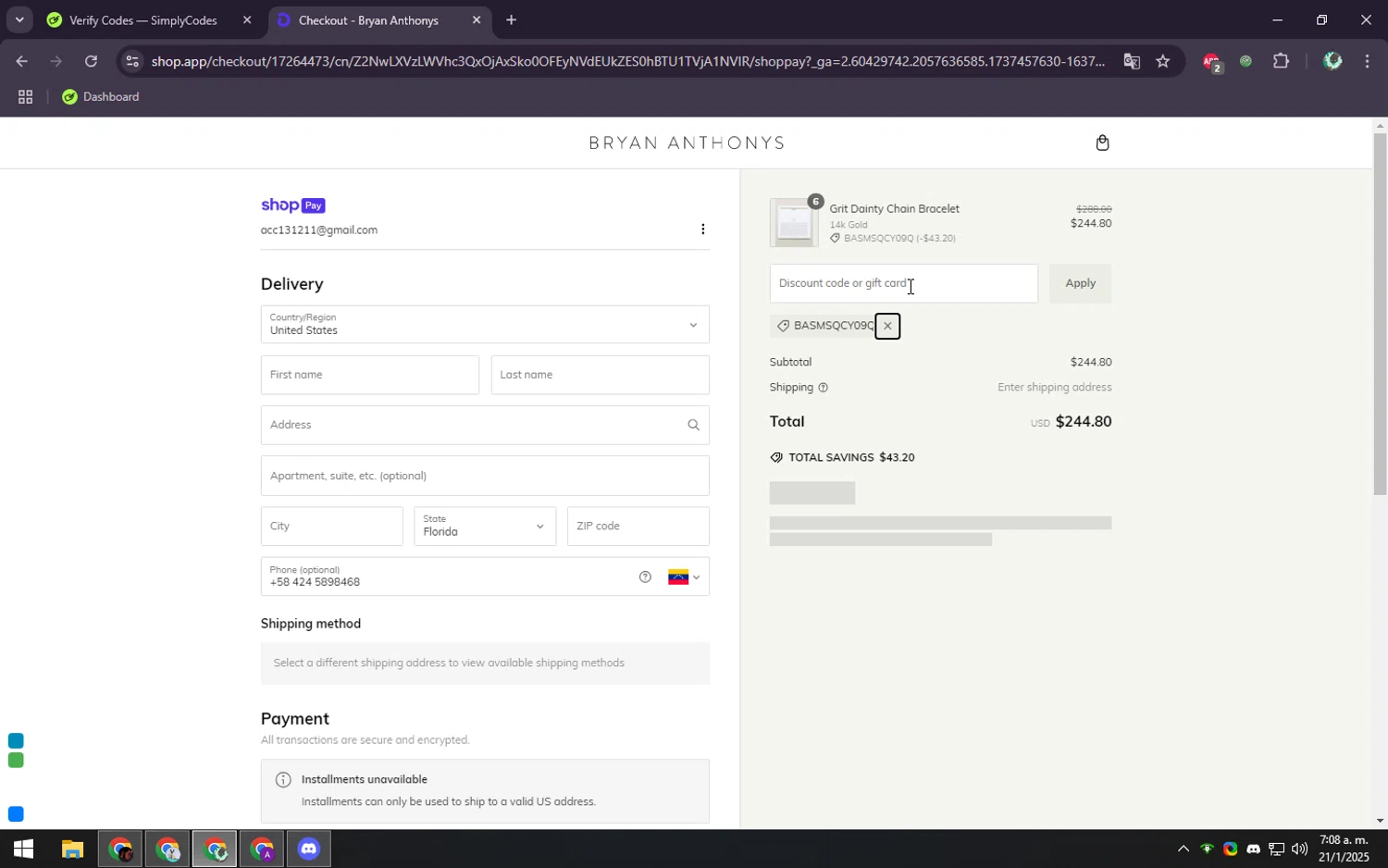The width and height of the screenshot is (1388, 868).
Task: Click the translate page icon
Action: pos(1132,62)
